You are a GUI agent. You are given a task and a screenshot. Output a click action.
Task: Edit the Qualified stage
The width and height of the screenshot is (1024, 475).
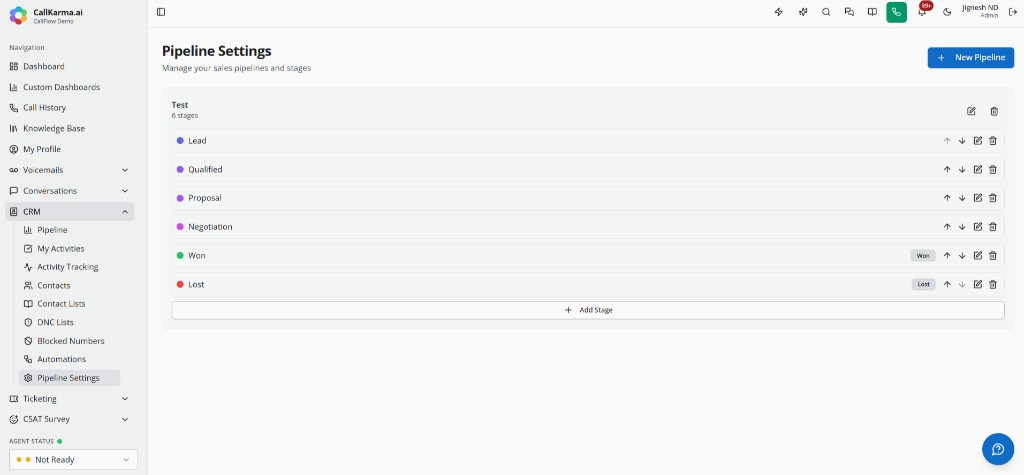tap(978, 169)
